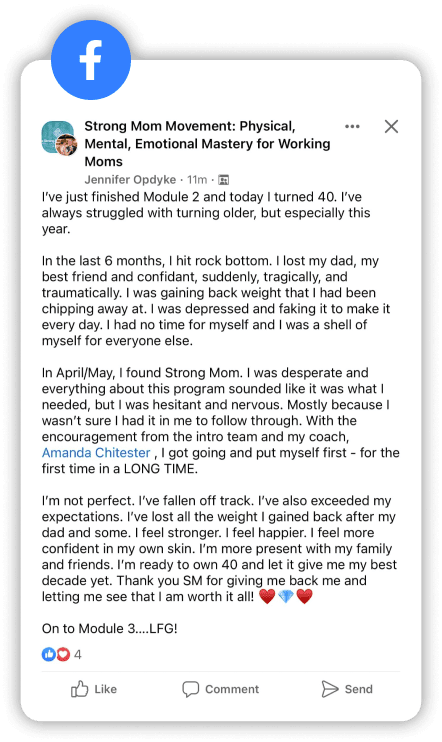Viewport: 442px width, 742px height.
Task: Click the Facebook logo circle
Action: pos(91,60)
